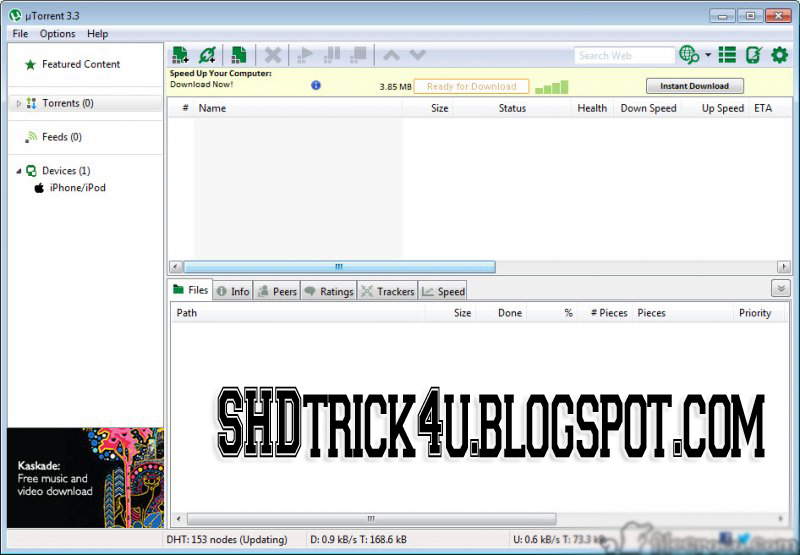
Task: Click the upload speed status entry
Action: point(559,539)
